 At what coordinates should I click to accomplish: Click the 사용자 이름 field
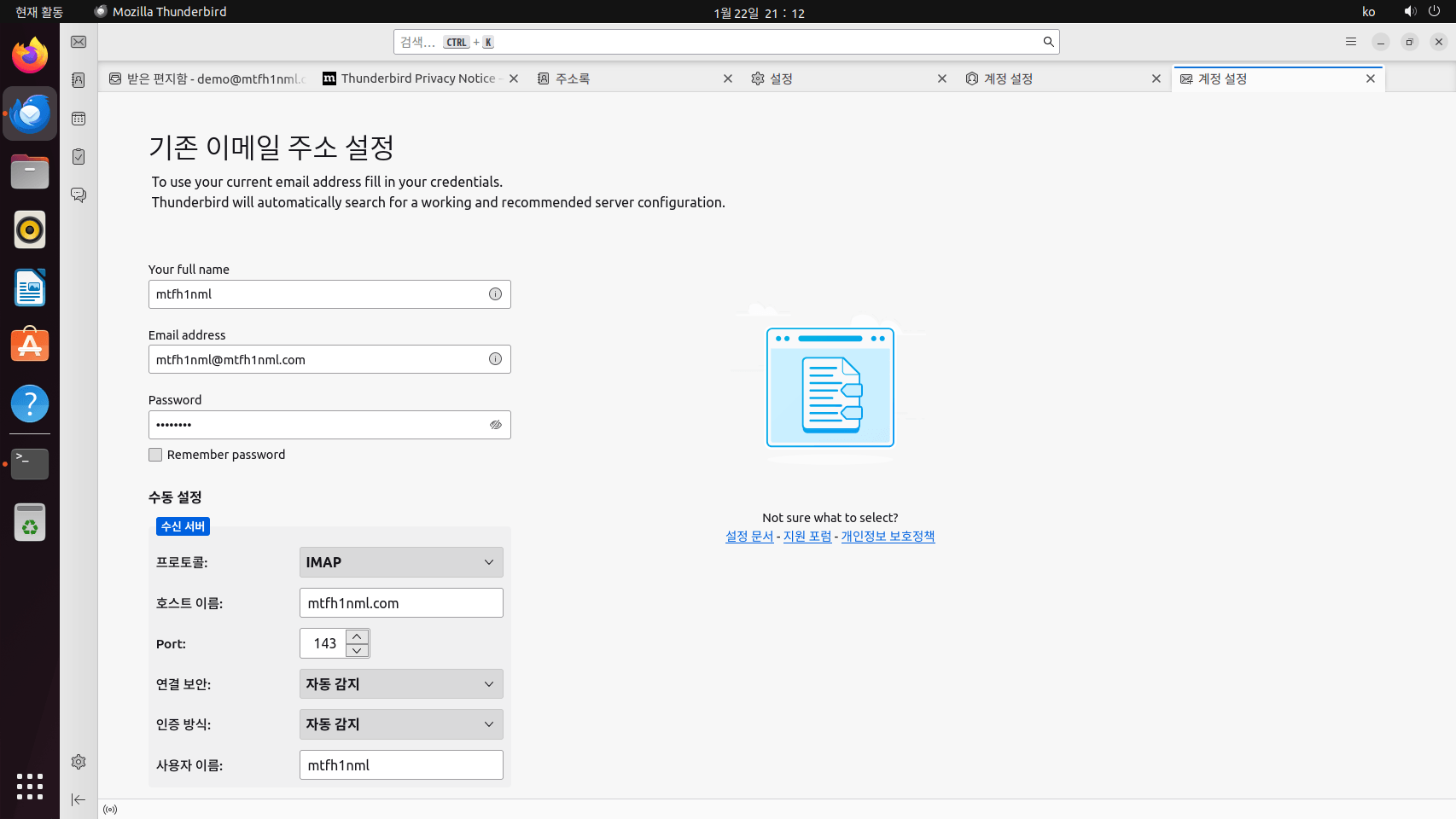pos(401,765)
